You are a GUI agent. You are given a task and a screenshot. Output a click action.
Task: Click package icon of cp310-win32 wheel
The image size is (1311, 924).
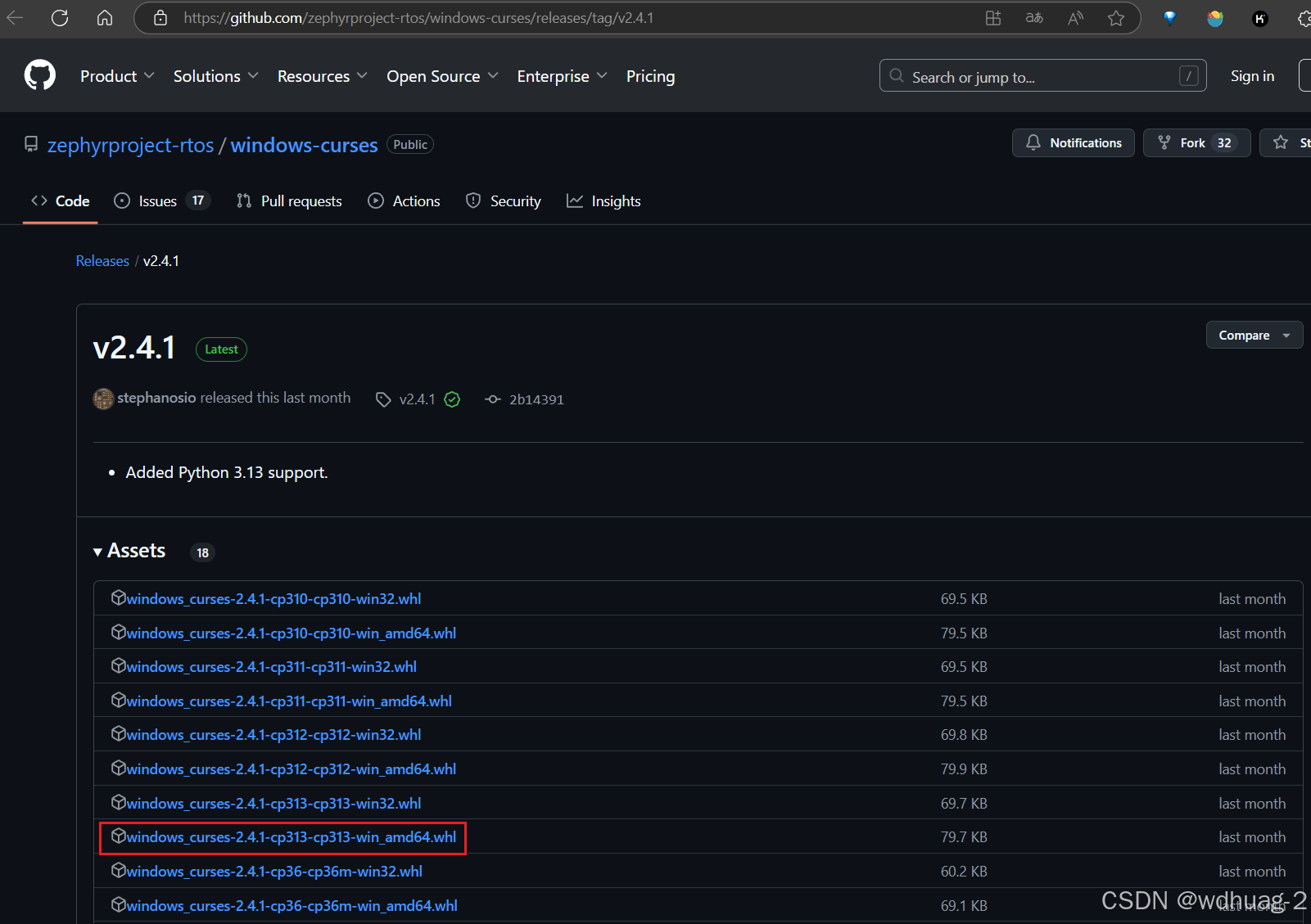(119, 597)
